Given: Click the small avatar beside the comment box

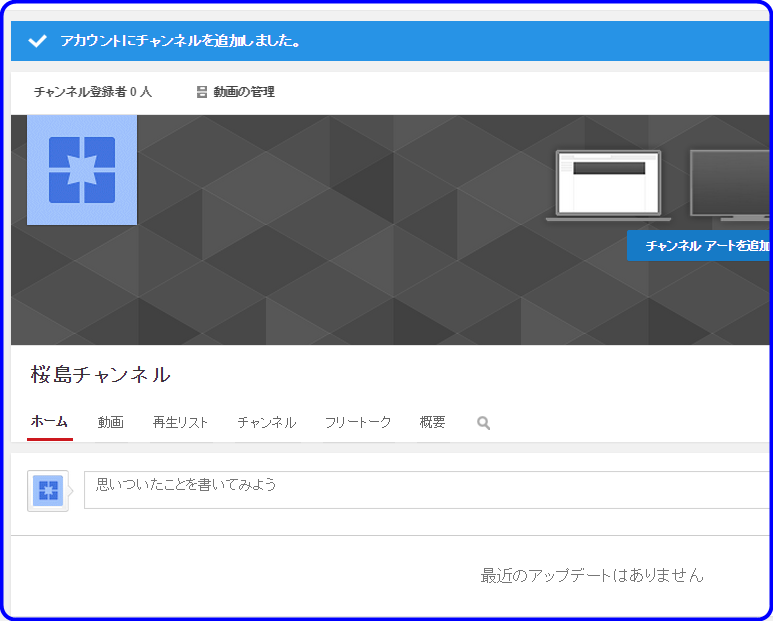Looking at the screenshot, I should (x=48, y=491).
